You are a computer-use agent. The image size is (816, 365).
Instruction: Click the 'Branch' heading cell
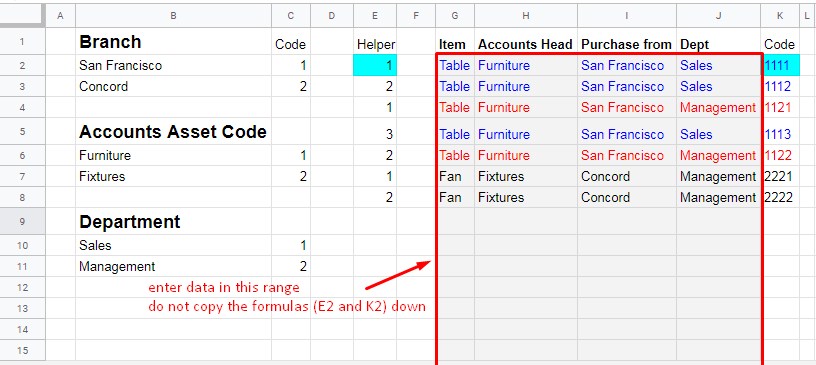tap(173, 41)
